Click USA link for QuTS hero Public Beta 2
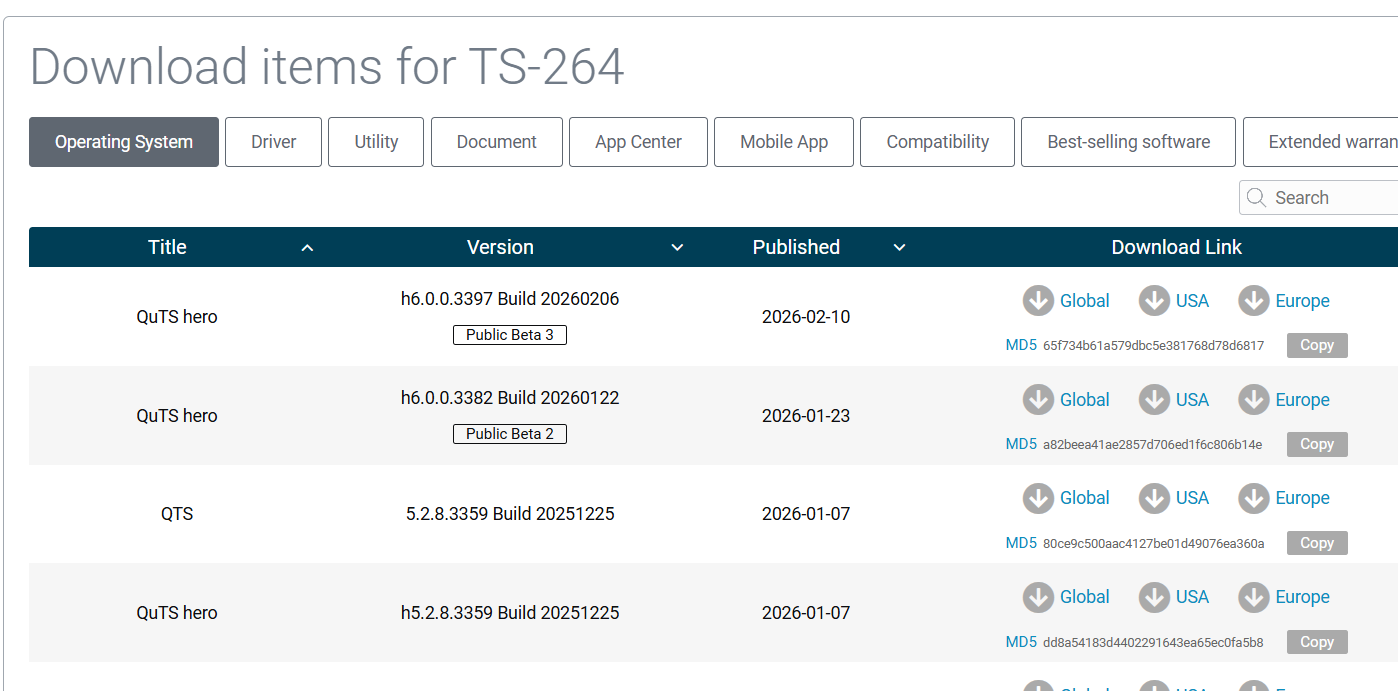Image resolution: width=1398 pixels, height=691 pixels. (x=1192, y=400)
